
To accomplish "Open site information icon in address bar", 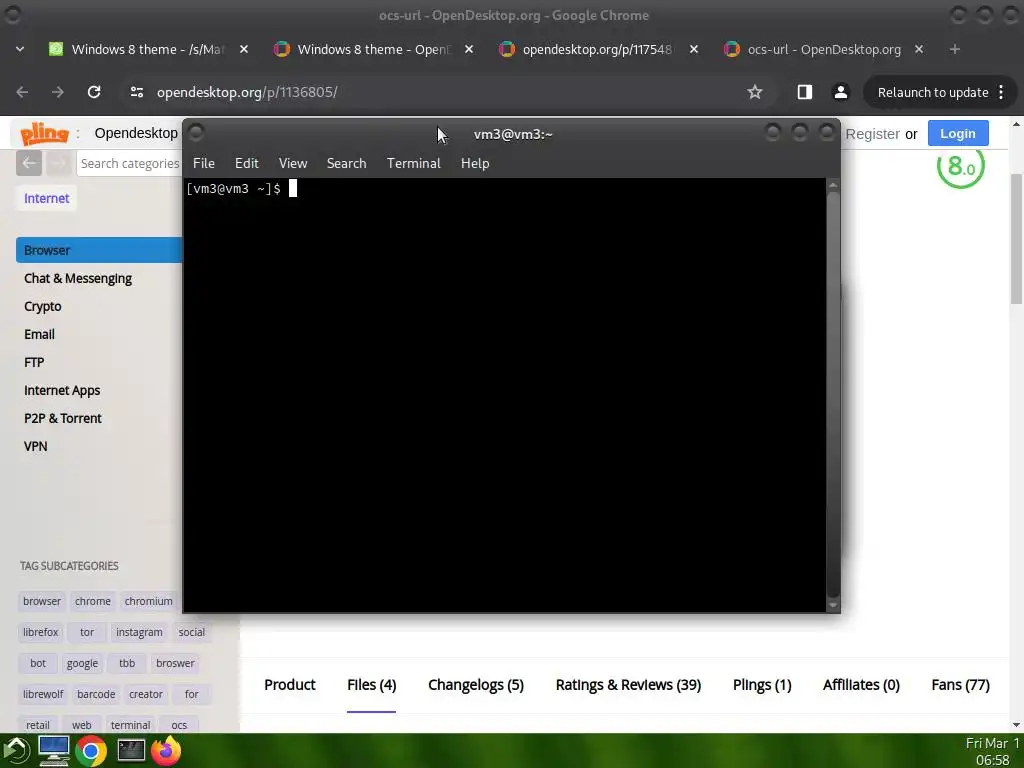I will pos(136,92).
